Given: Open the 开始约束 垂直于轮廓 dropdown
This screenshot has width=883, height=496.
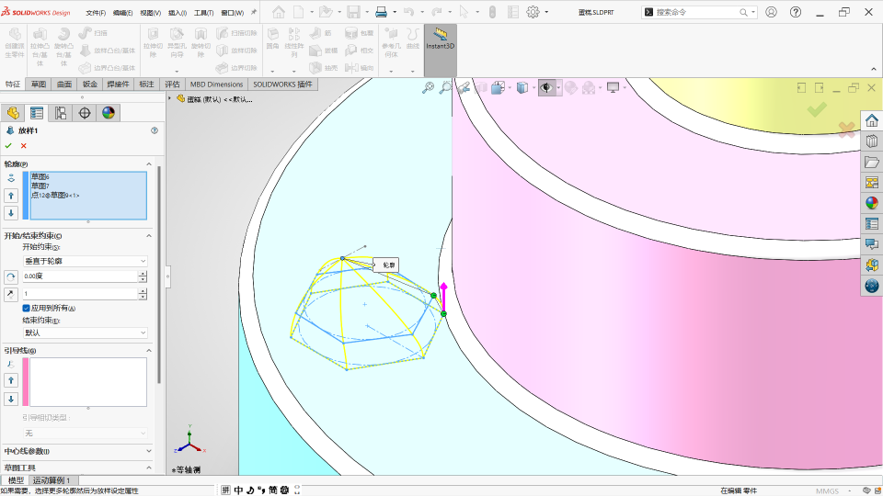Looking at the screenshot, I should tap(85, 261).
